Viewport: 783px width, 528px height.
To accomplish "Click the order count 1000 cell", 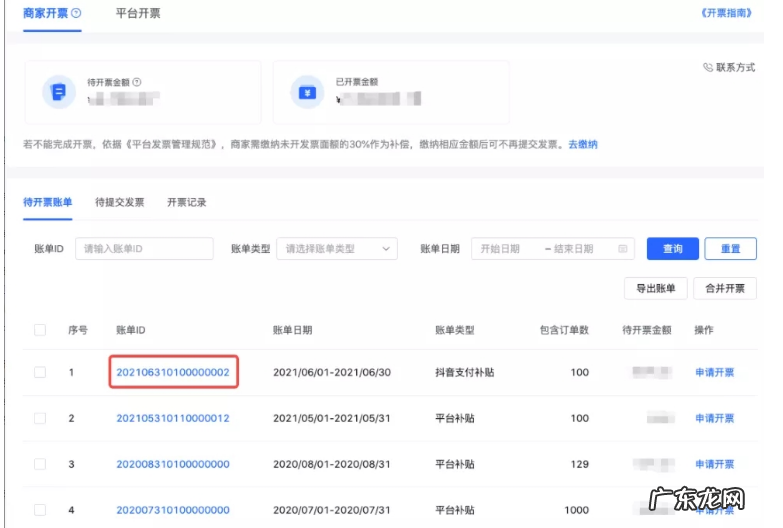I will coord(577,510).
